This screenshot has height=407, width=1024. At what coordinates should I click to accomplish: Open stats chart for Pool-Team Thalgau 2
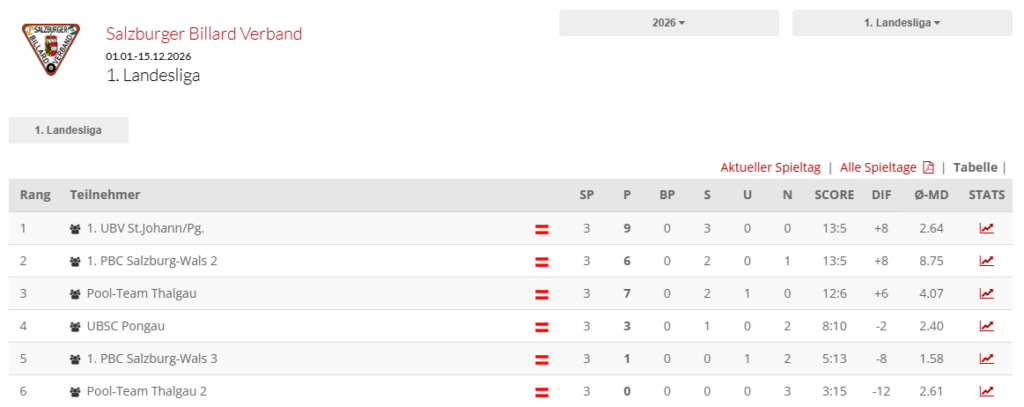coord(986,391)
